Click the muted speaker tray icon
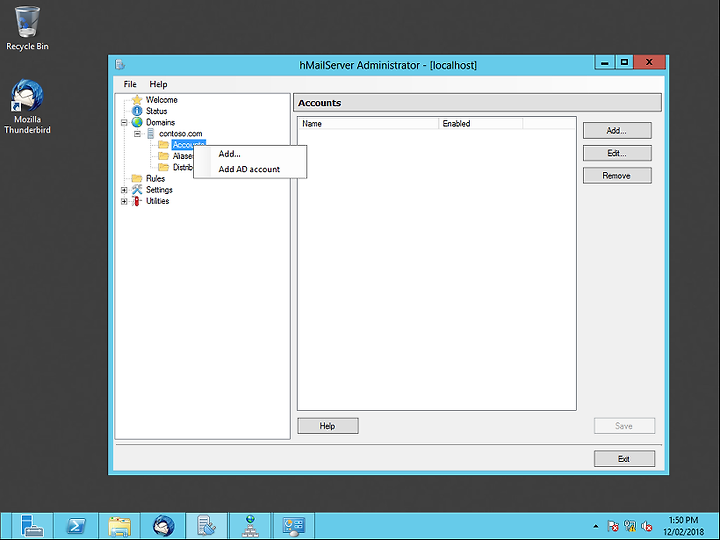Viewport: 720px width, 540px height. [x=647, y=526]
